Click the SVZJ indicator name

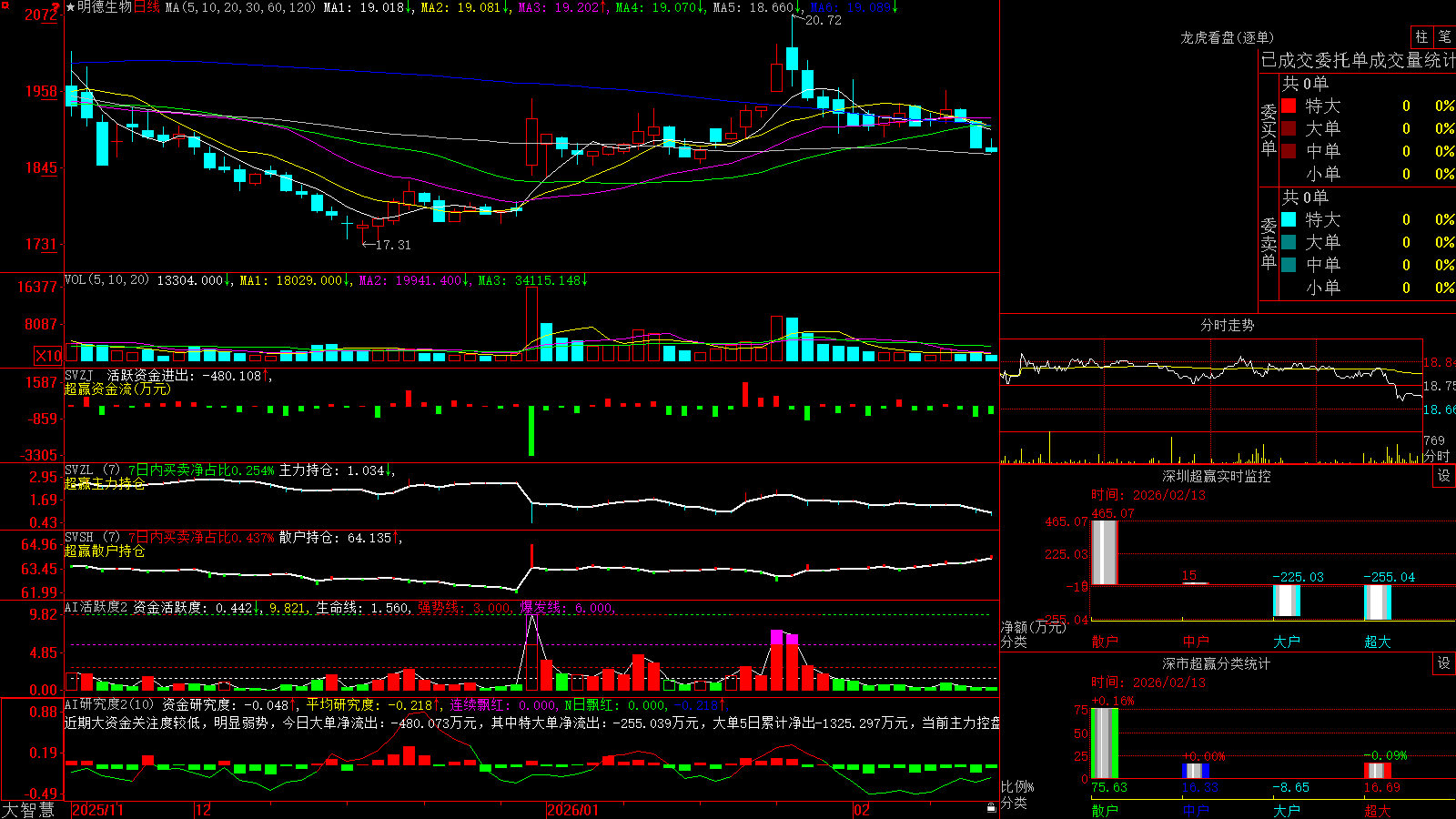pyautogui.click(x=79, y=375)
